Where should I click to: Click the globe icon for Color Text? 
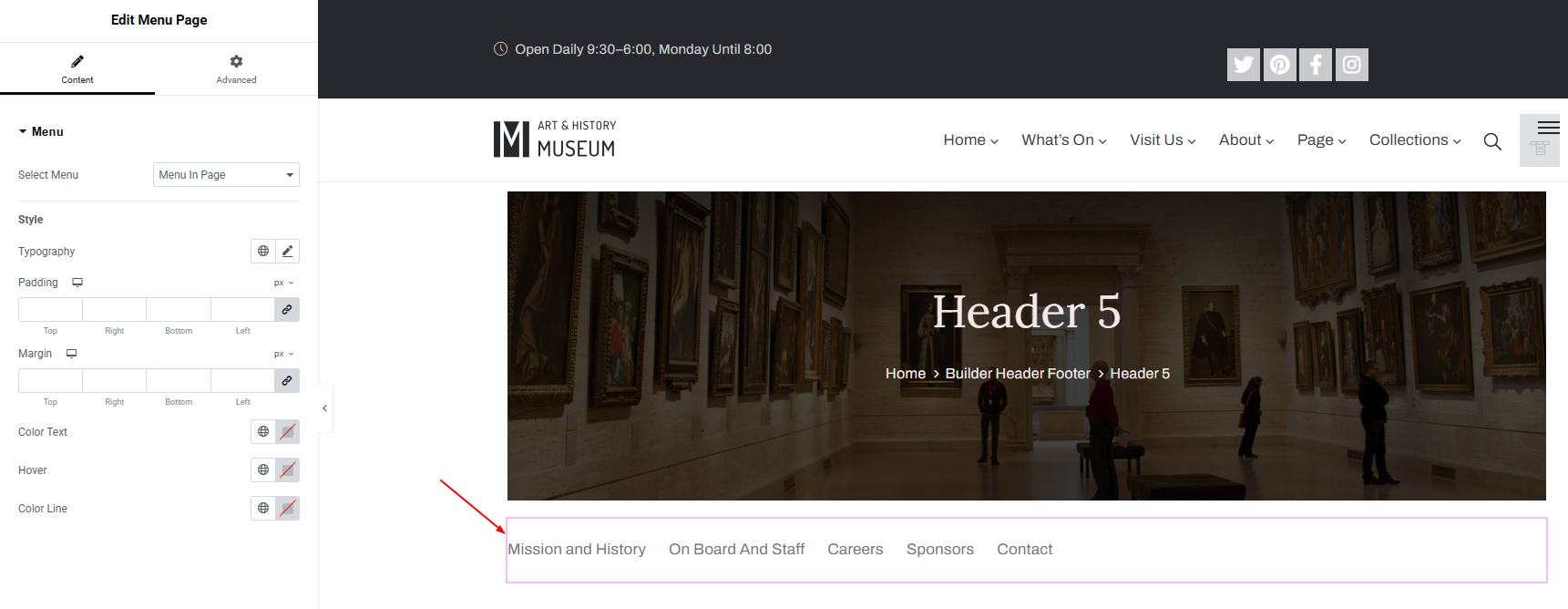click(x=263, y=432)
